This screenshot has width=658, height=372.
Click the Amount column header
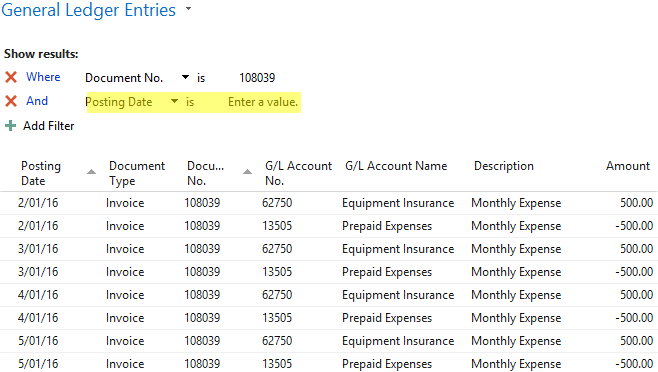628,166
